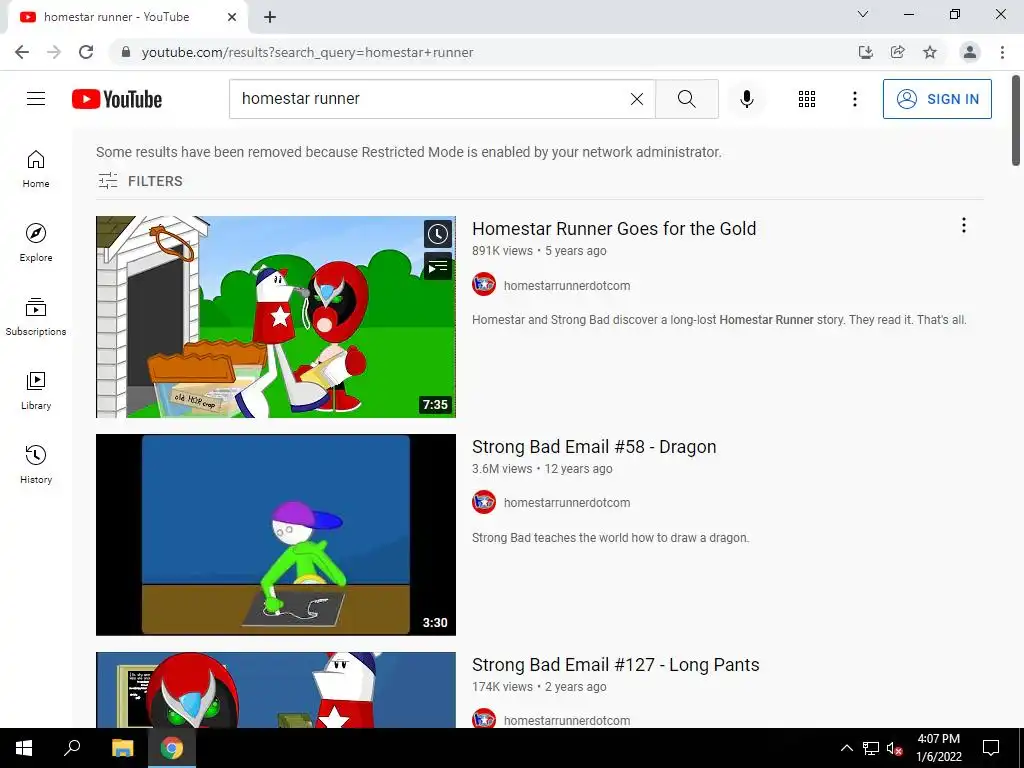Expand the FILTERS options
1024x768 pixels.
click(x=140, y=181)
